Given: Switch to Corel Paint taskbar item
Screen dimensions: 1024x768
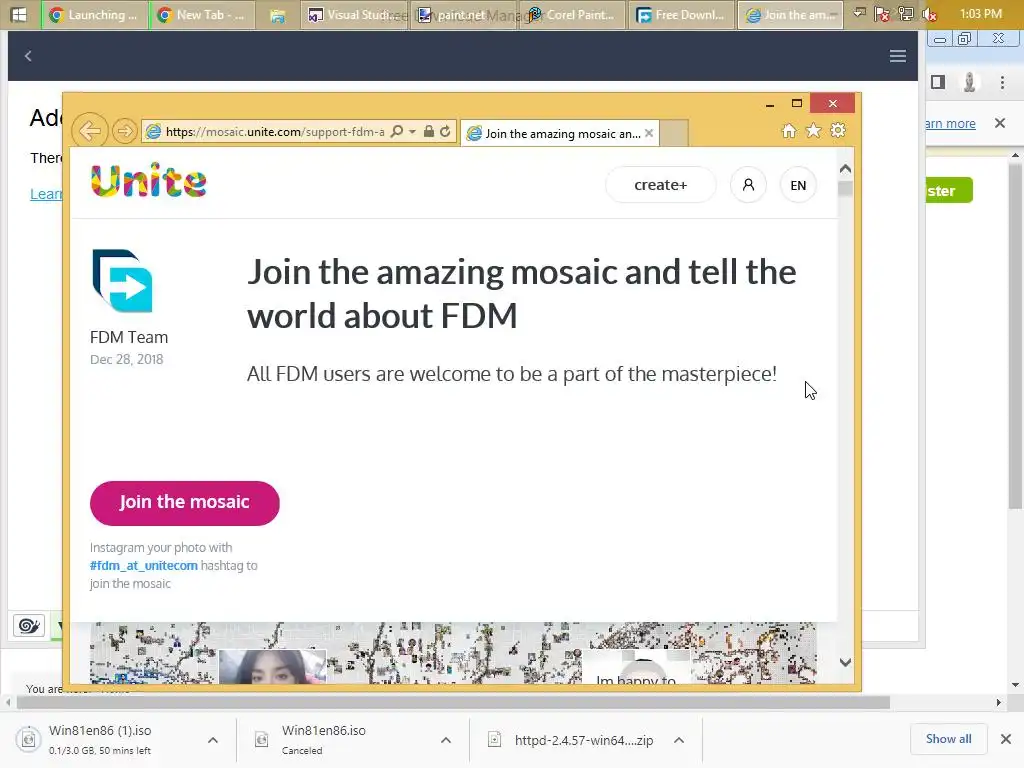Looking at the screenshot, I should click(x=572, y=14).
